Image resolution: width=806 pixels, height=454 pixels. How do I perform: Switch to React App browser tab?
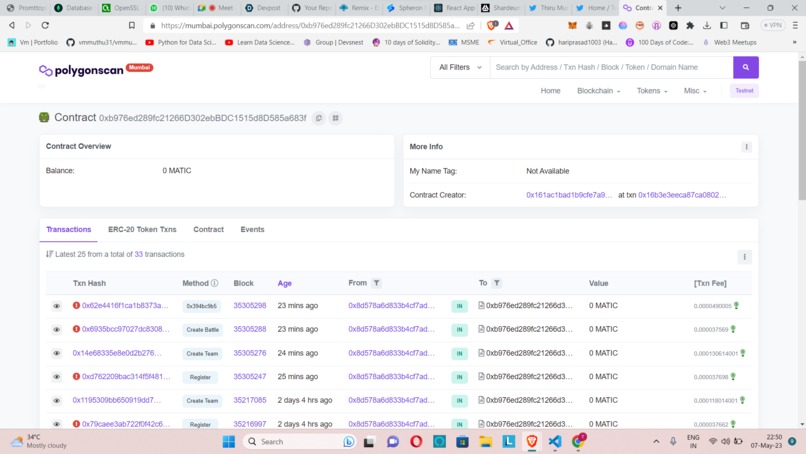click(454, 8)
